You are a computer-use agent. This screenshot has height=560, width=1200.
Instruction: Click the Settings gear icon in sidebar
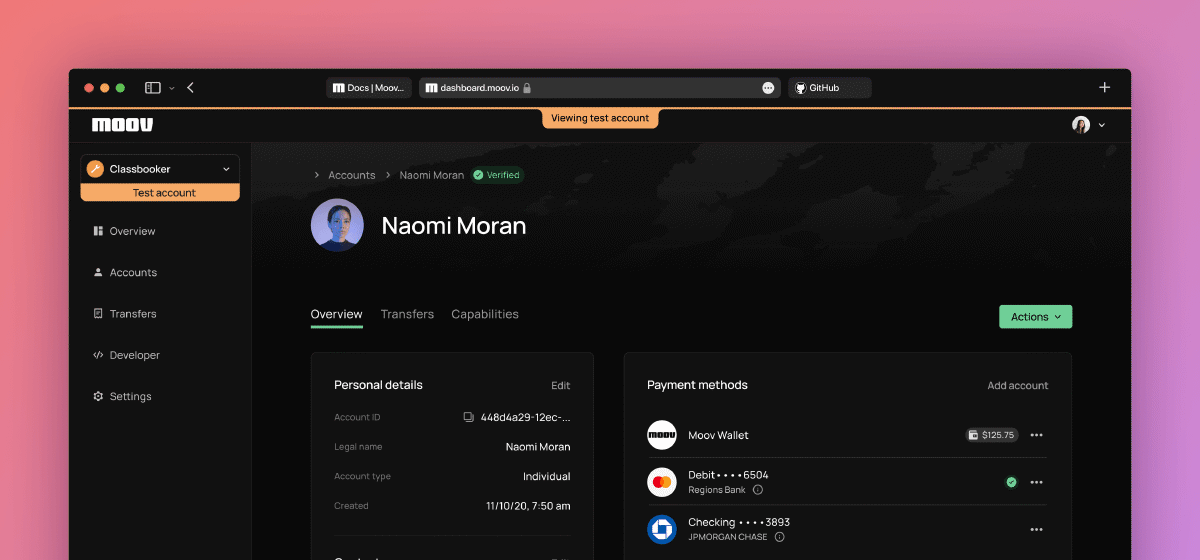[x=98, y=397]
